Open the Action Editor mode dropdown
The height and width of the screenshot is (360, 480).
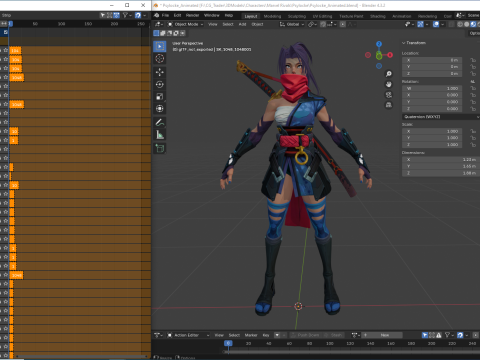tap(188, 335)
